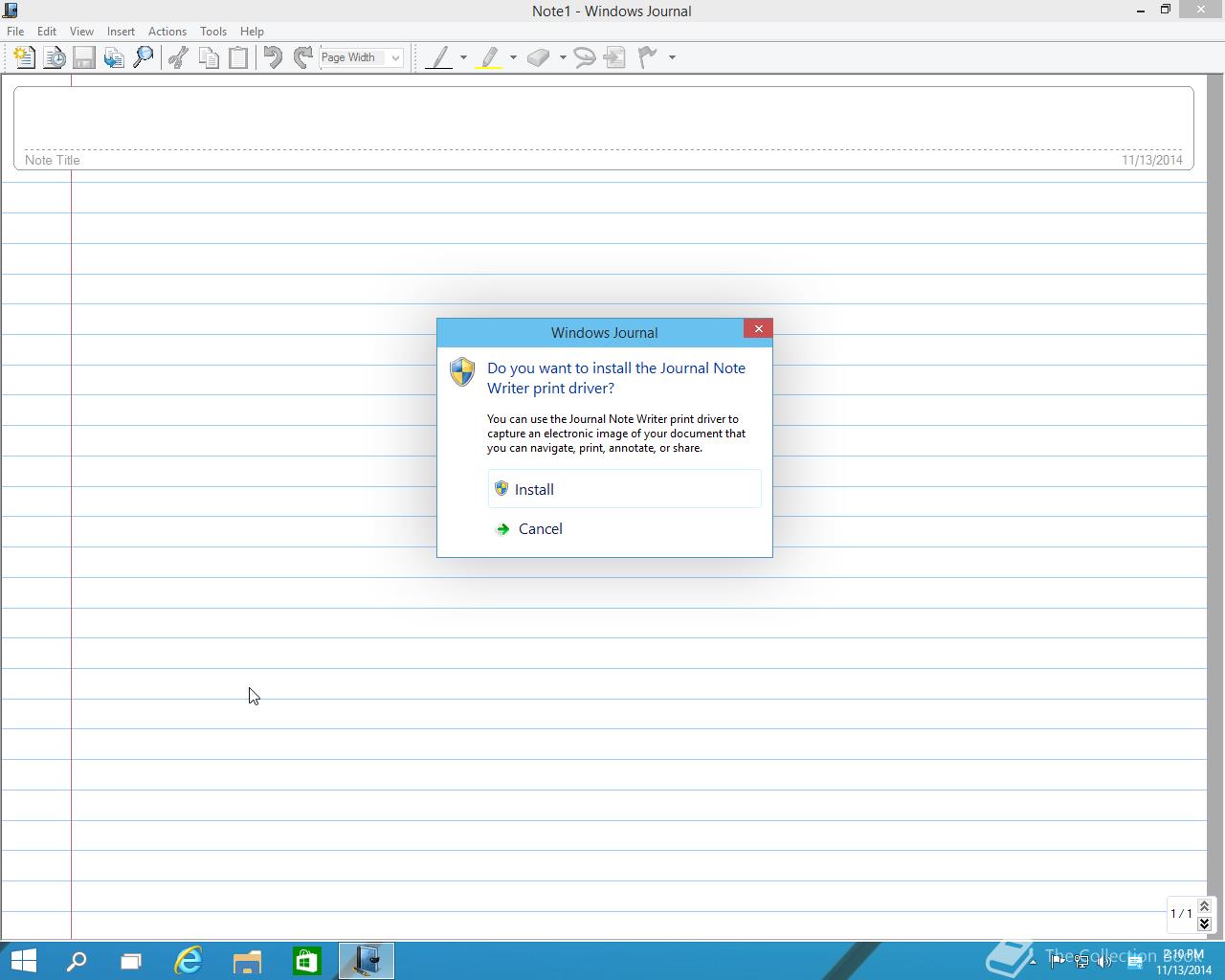Open the Tools menu
Viewport: 1225px width, 980px height.
(213, 32)
